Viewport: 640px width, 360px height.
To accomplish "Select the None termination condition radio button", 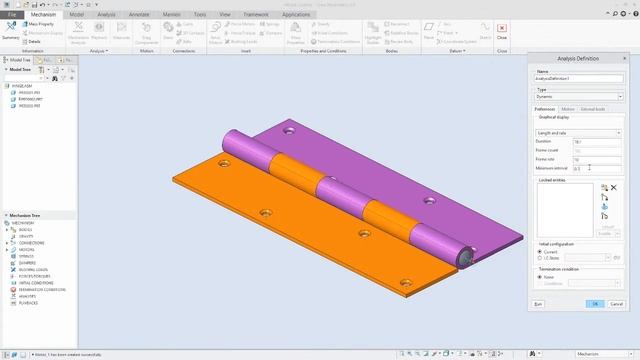I will (540, 277).
